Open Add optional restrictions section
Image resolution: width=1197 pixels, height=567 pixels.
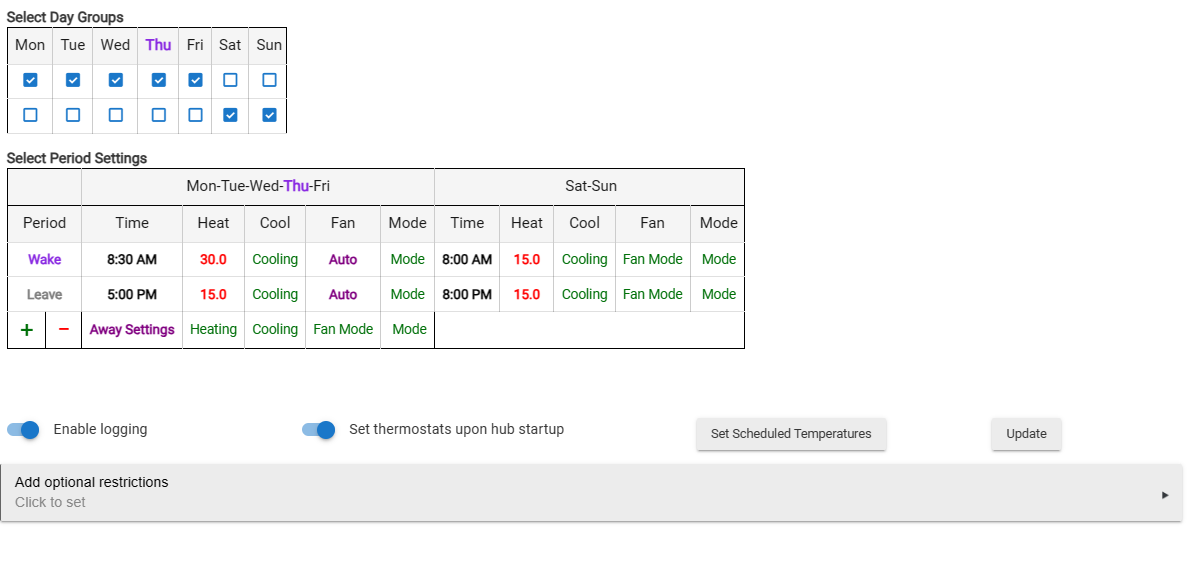coord(592,492)
